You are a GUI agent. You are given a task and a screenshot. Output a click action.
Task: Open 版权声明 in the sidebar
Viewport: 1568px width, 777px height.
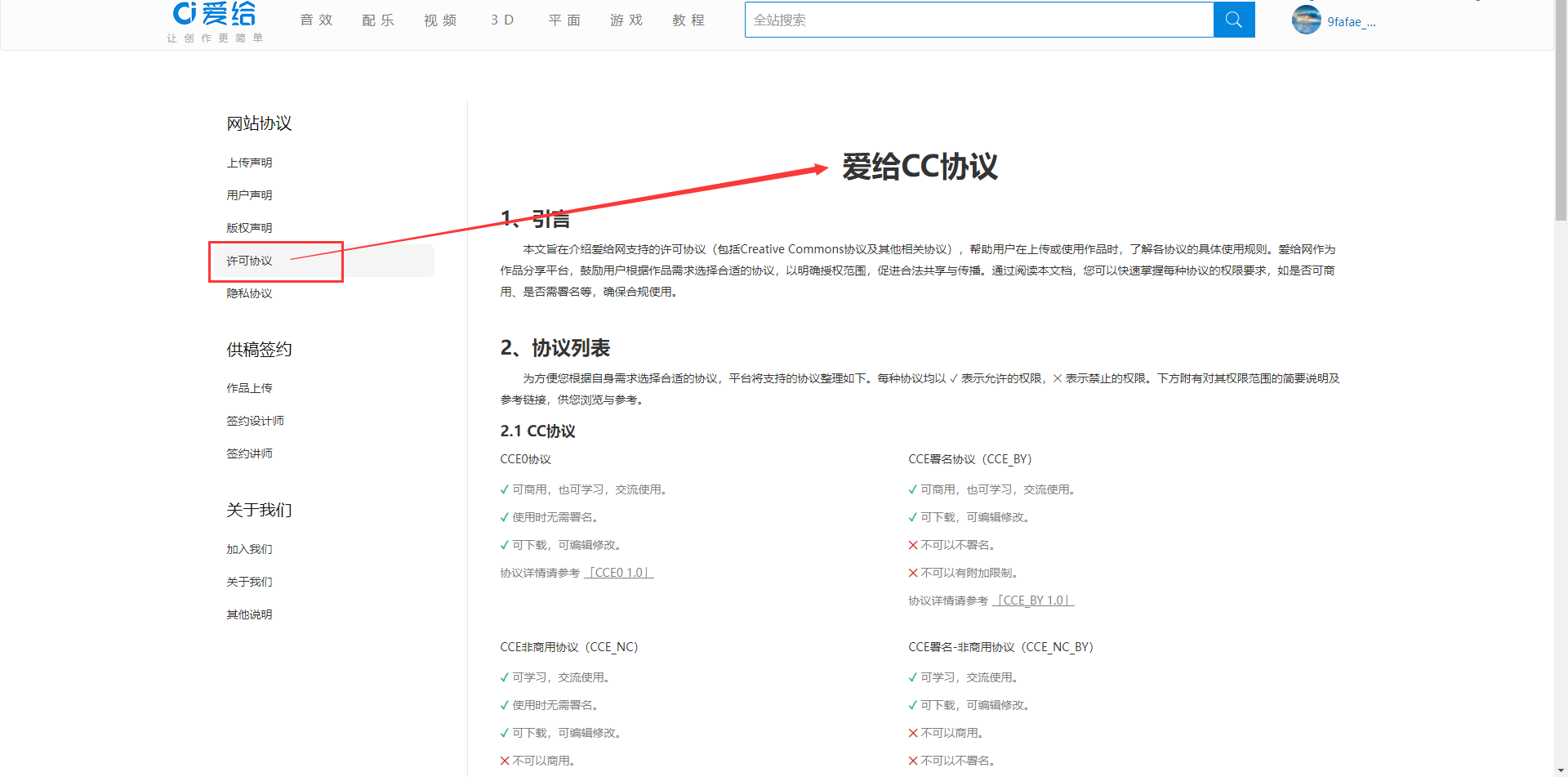point(249,228)
